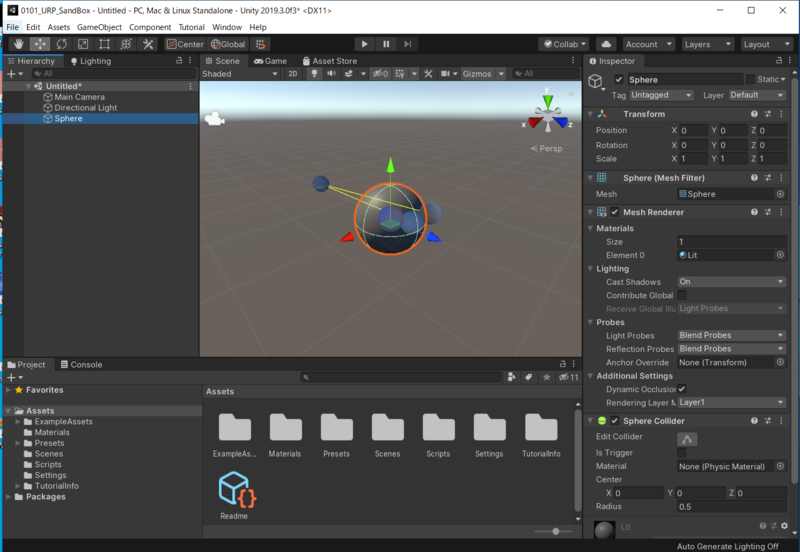Select the Scale tool
Viewport: 800px width, 552px height.
(83, 44)
